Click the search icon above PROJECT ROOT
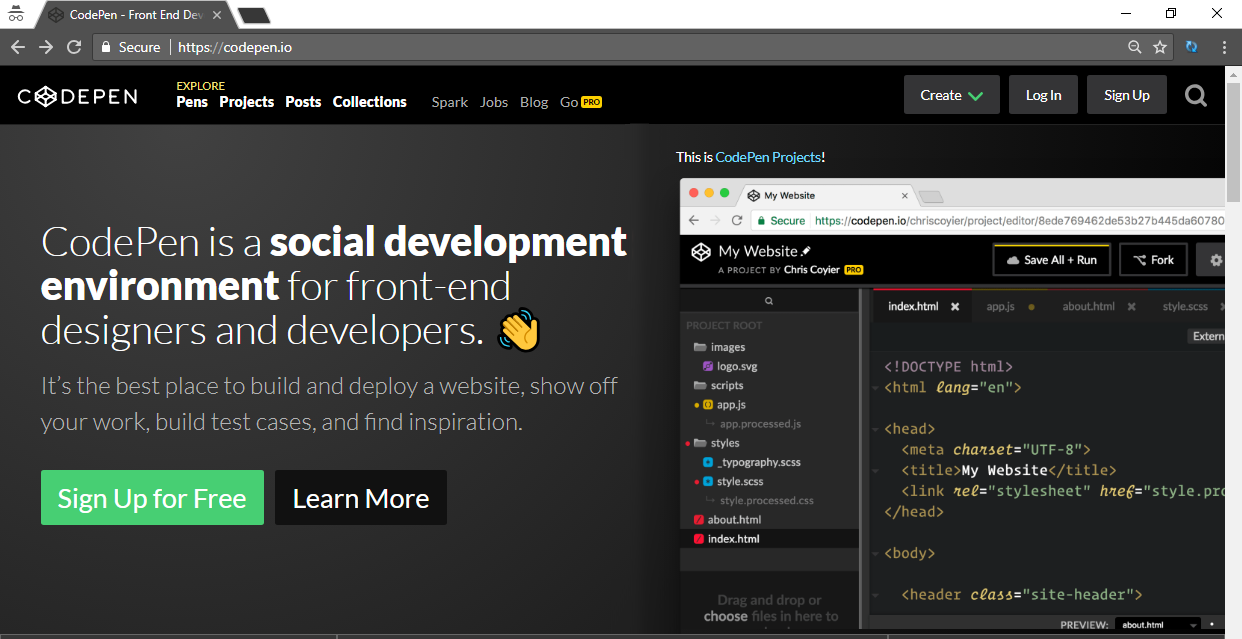Viewport: 1242px width, 639px height. click(769, 300)
